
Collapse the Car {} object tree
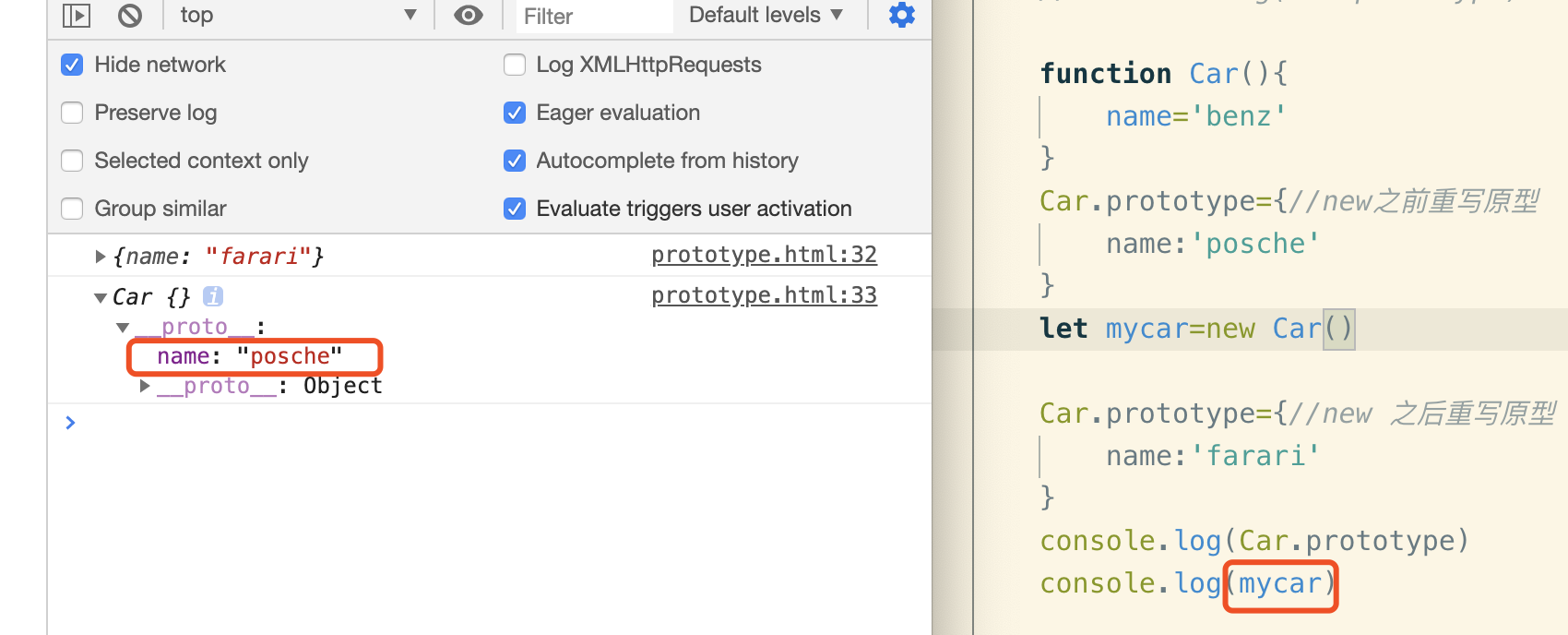click(x=101, y=297)
